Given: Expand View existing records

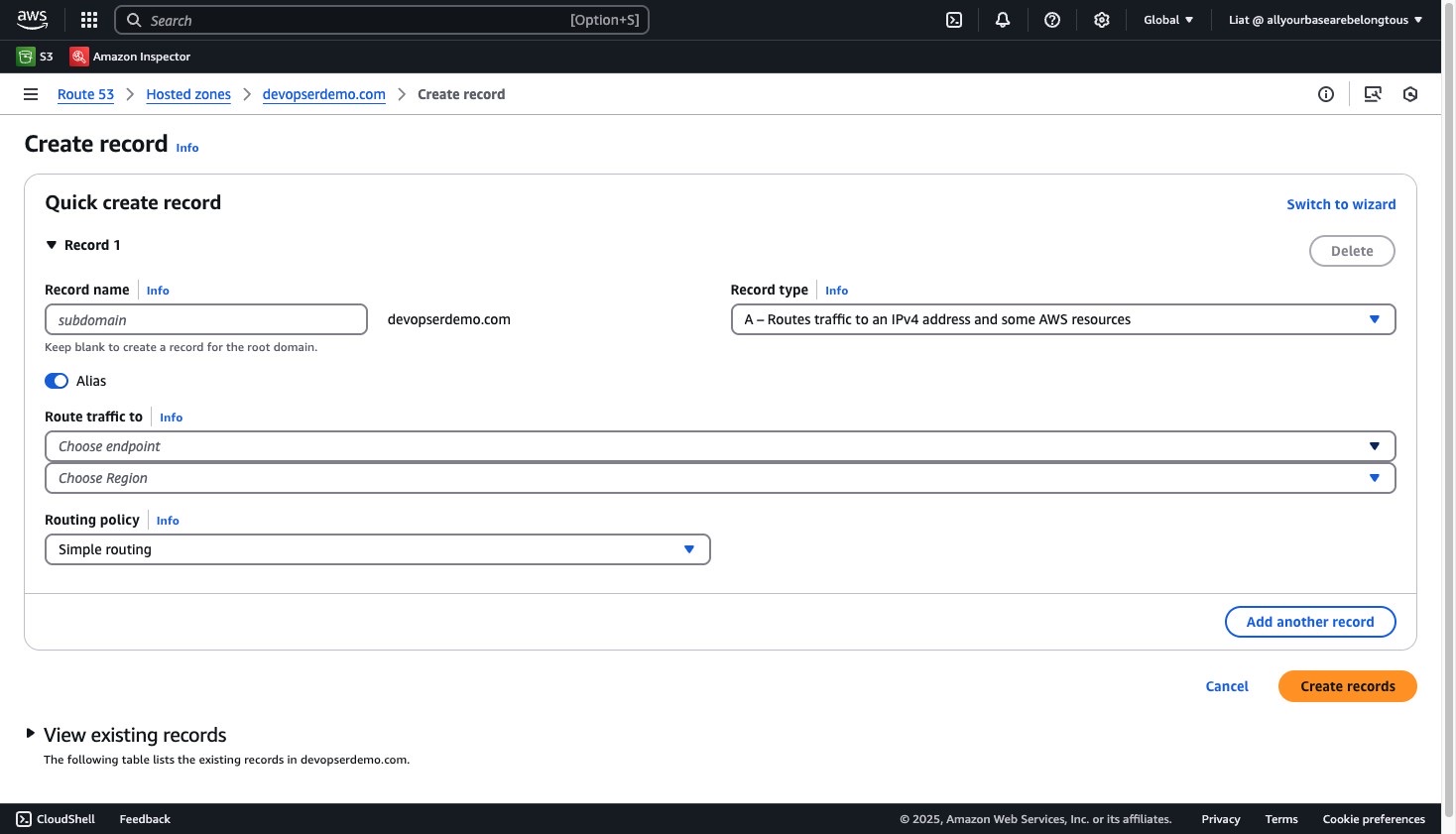Looking at the screenshot, I should pos(31,734).
